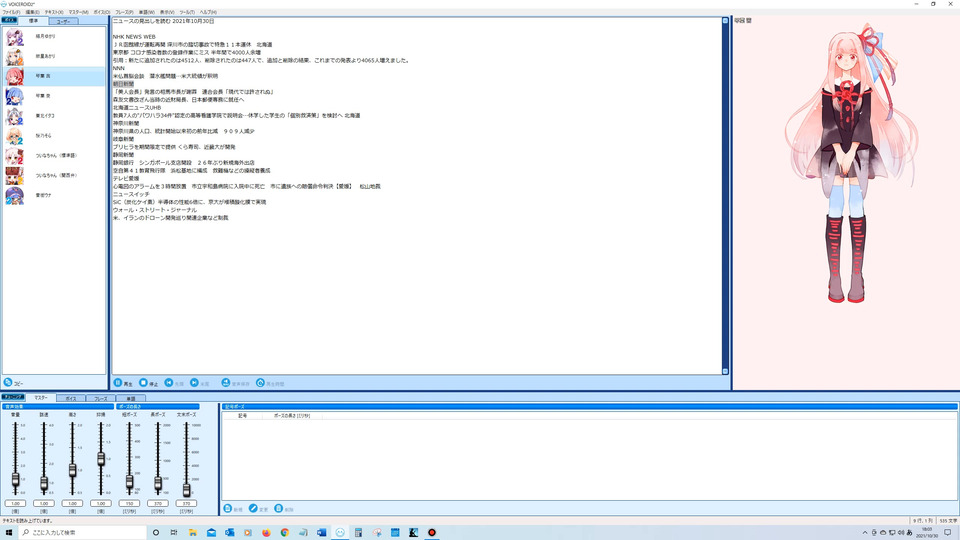Choose ついなちゃん（関西弁）voice avatar
Viewport: 960px width, 540px height.
(x=15, y=176)
